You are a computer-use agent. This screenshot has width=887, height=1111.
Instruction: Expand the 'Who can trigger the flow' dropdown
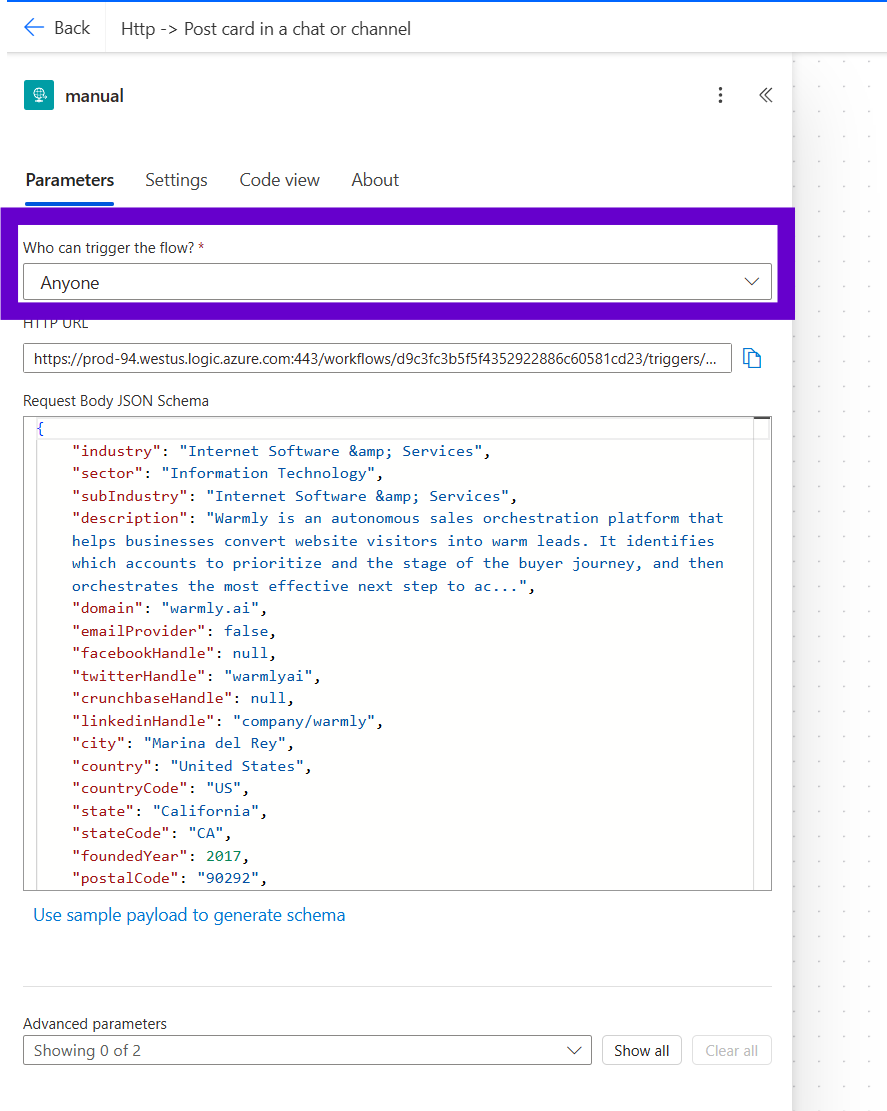point(396,282)
